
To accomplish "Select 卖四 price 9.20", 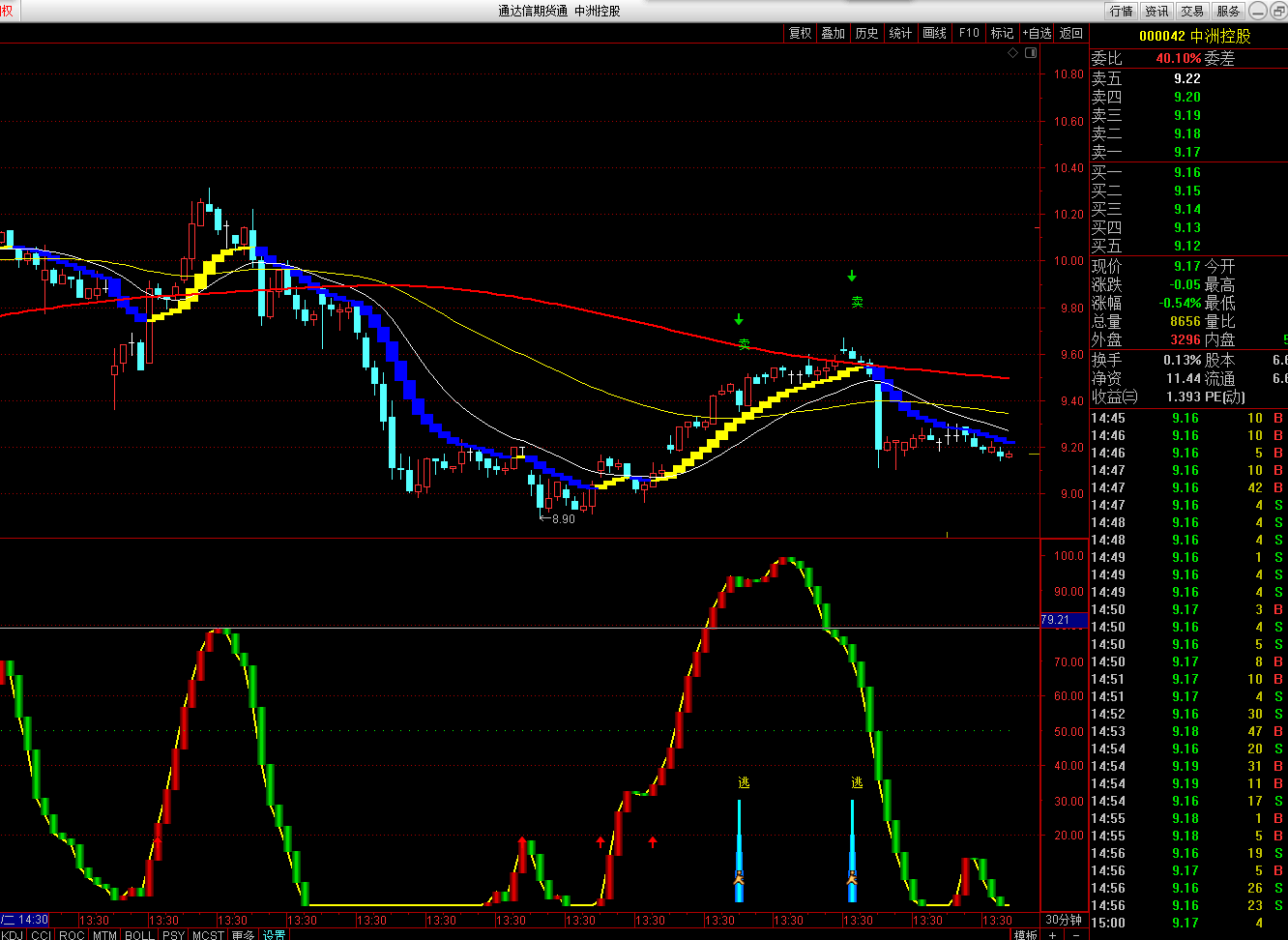I will 1187,97.
